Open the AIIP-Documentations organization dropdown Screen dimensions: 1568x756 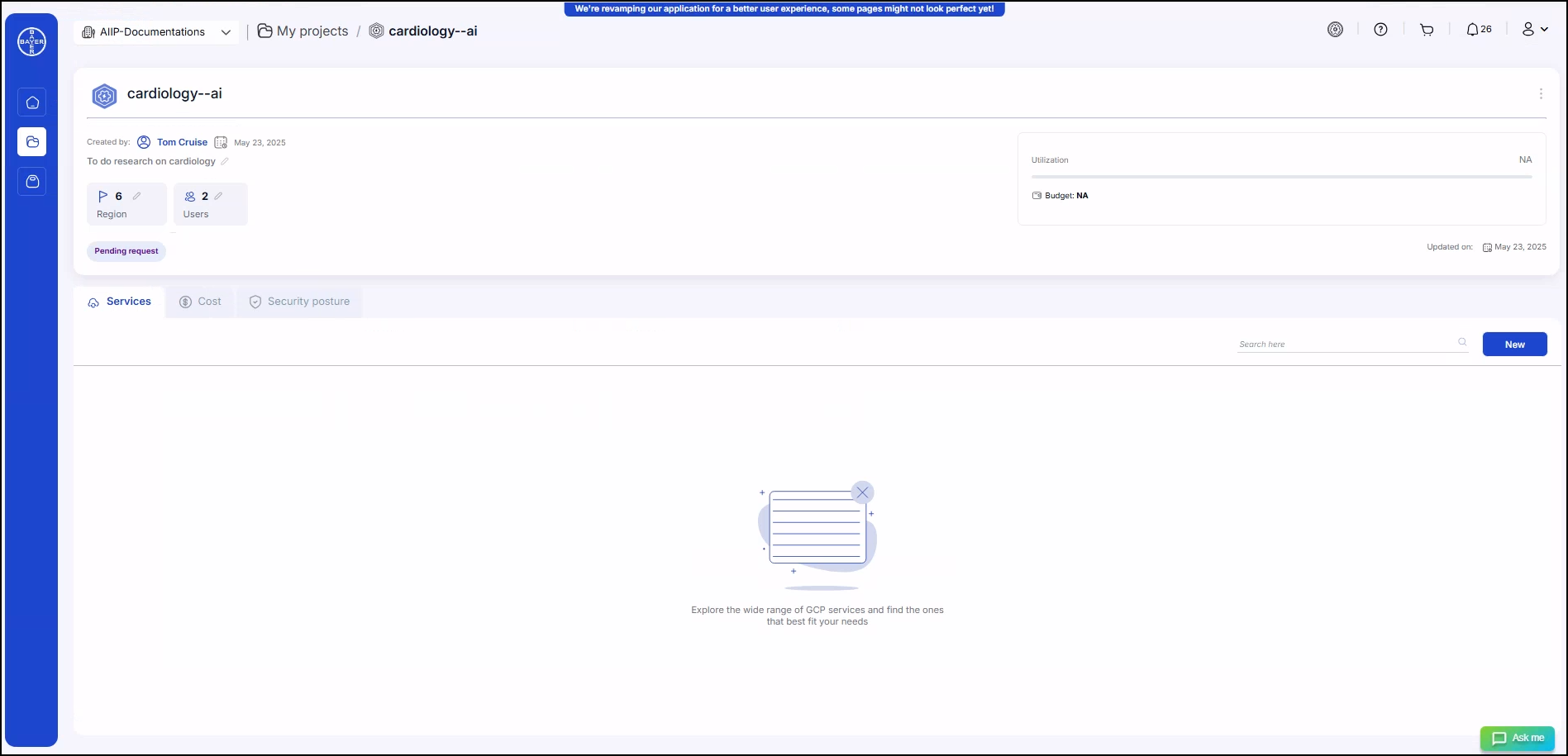click(156, 32)
